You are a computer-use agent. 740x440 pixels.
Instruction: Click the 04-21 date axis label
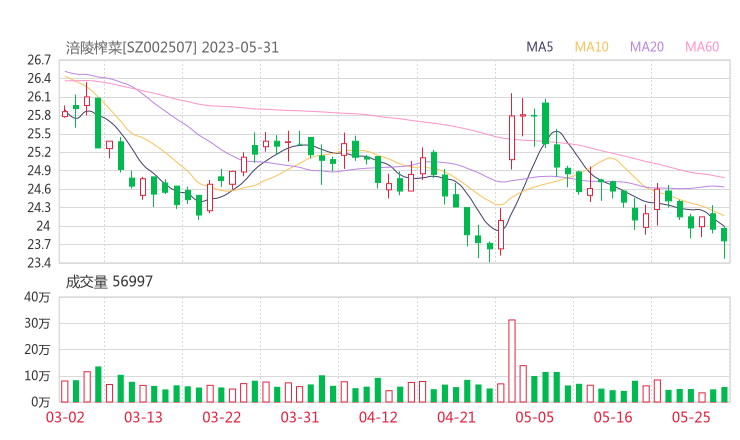(x=456, y=417)
